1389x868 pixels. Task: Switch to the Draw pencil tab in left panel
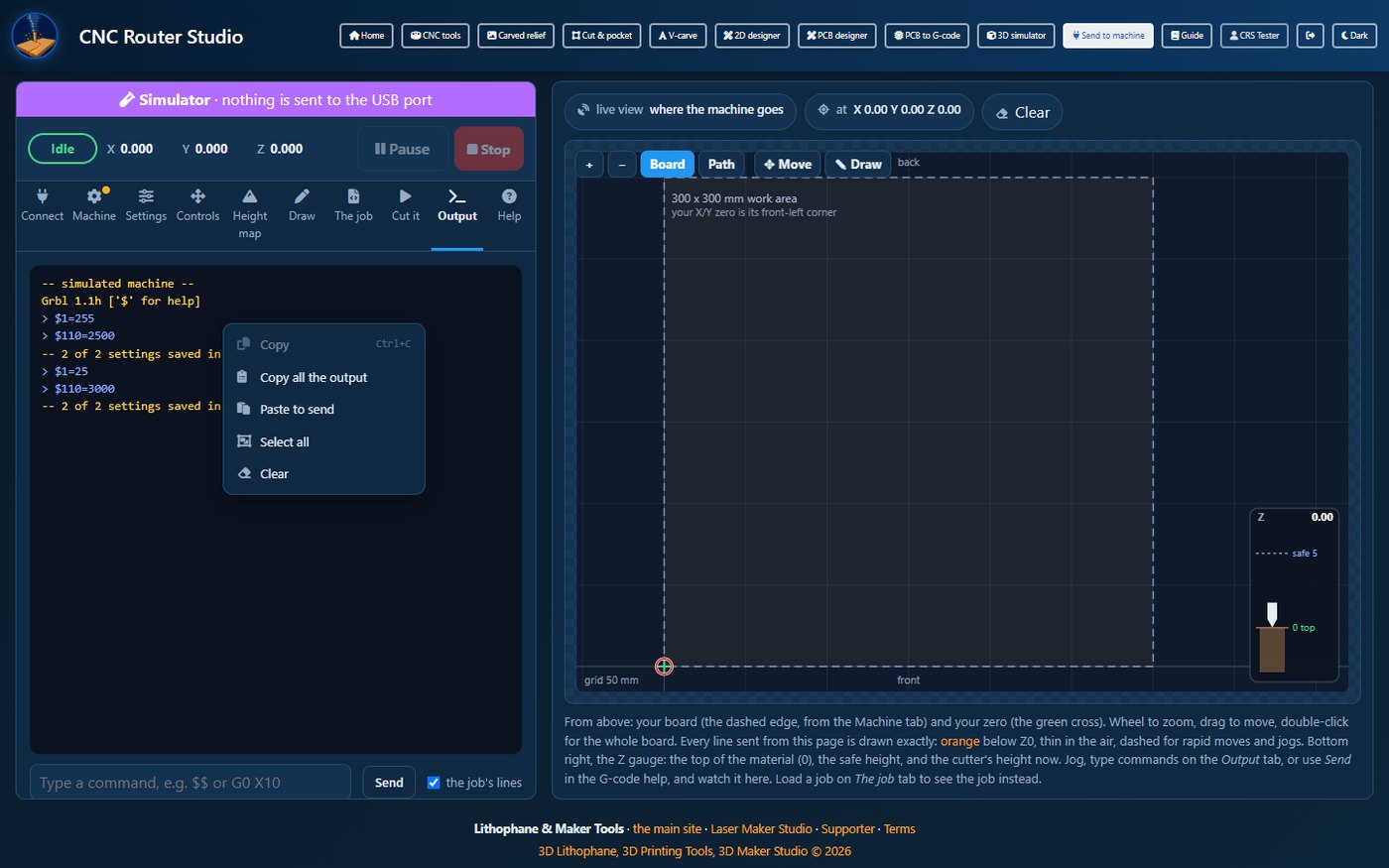[x=302, y=205]
